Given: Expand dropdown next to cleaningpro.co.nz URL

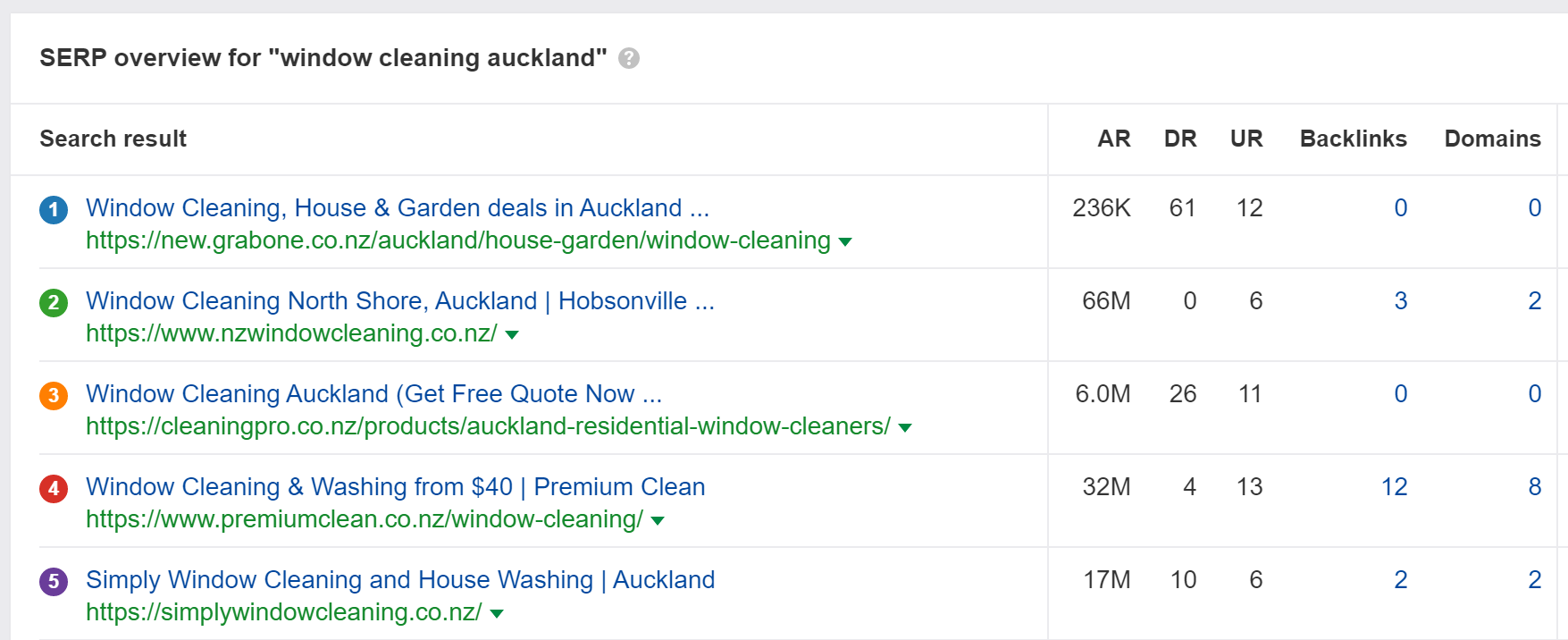Looking at the screenshot, I should [x=905, y=428].
